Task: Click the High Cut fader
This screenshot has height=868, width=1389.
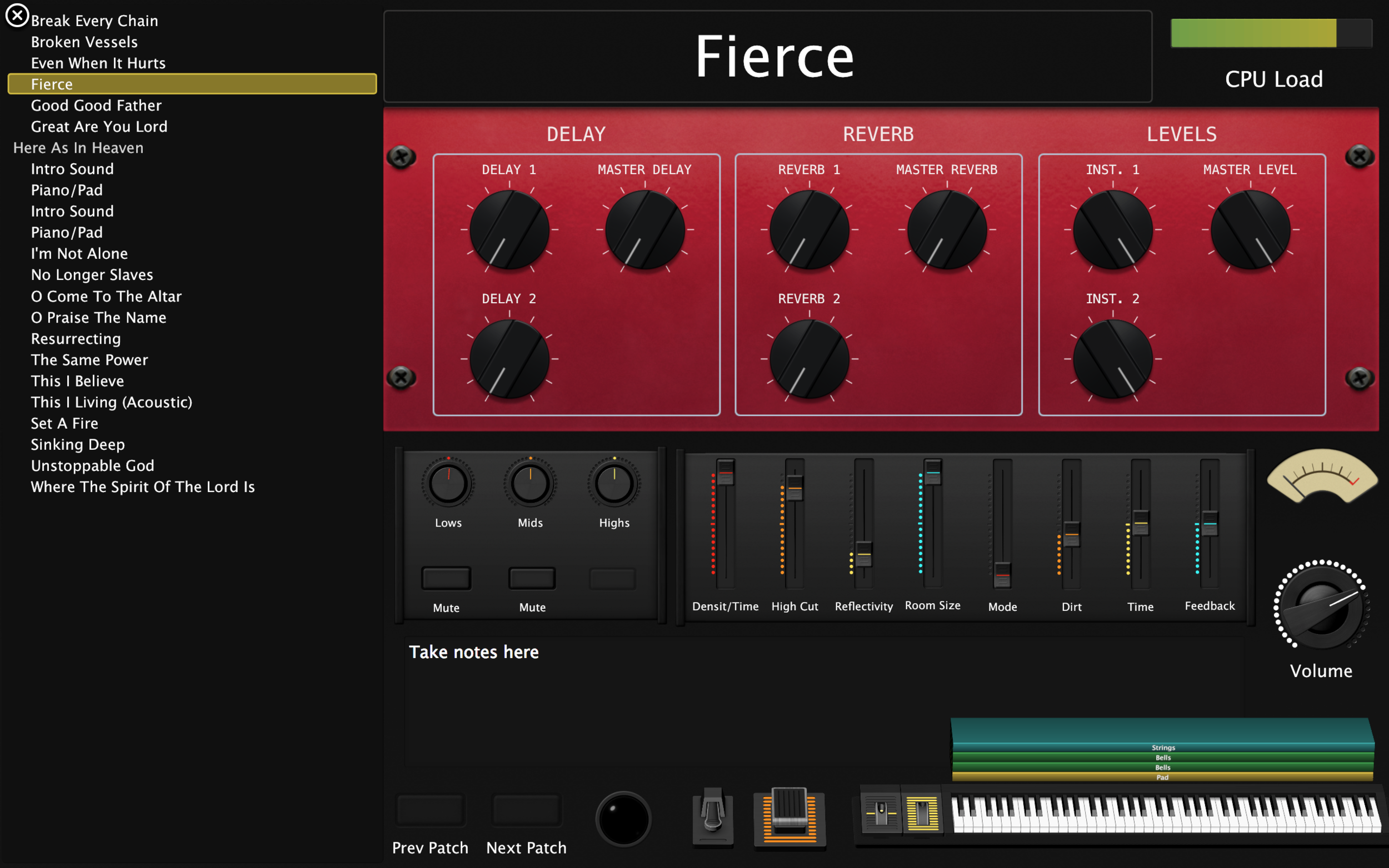Action: 795,488
